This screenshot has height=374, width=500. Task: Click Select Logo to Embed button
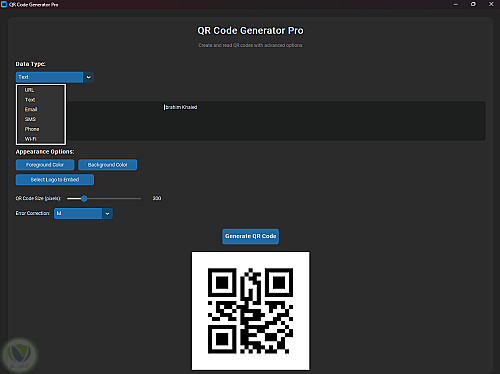click(x=55, y=180)
